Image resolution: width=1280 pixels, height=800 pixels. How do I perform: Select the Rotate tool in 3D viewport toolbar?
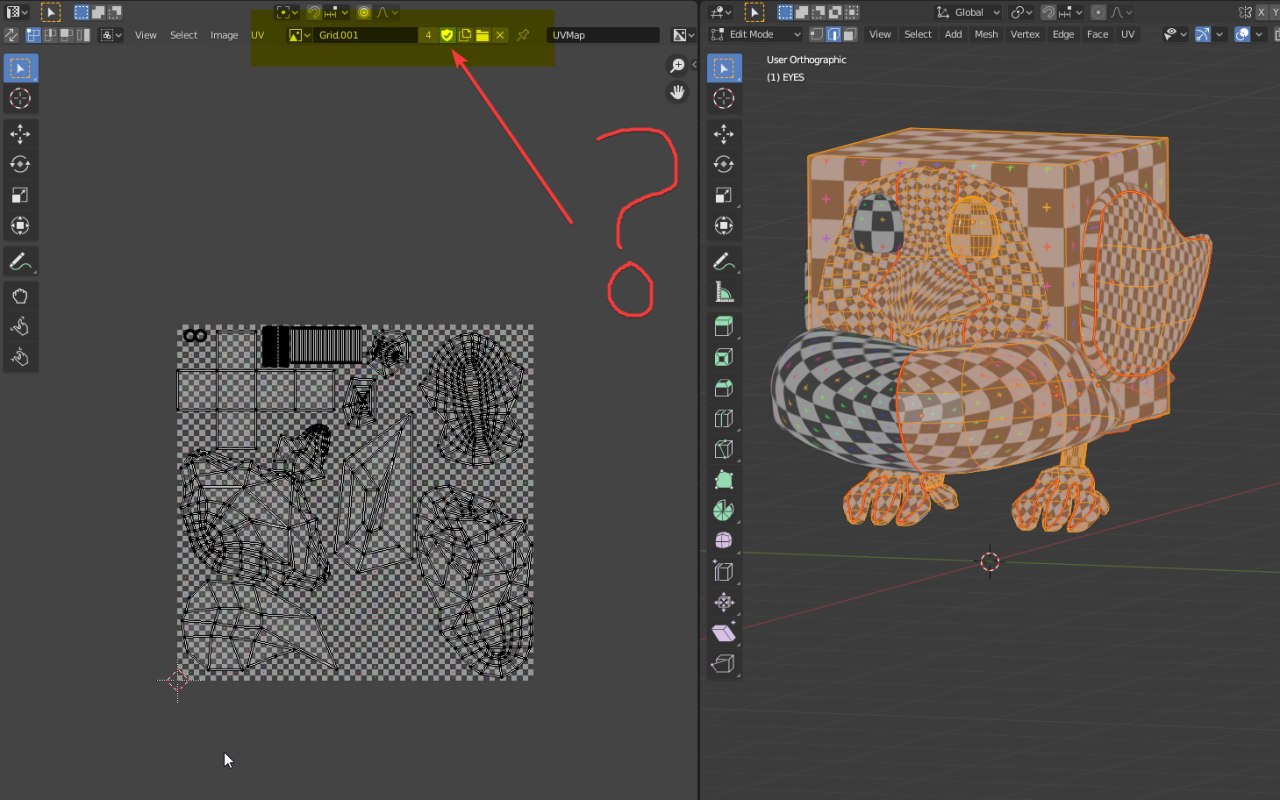(x=724, y=165)
